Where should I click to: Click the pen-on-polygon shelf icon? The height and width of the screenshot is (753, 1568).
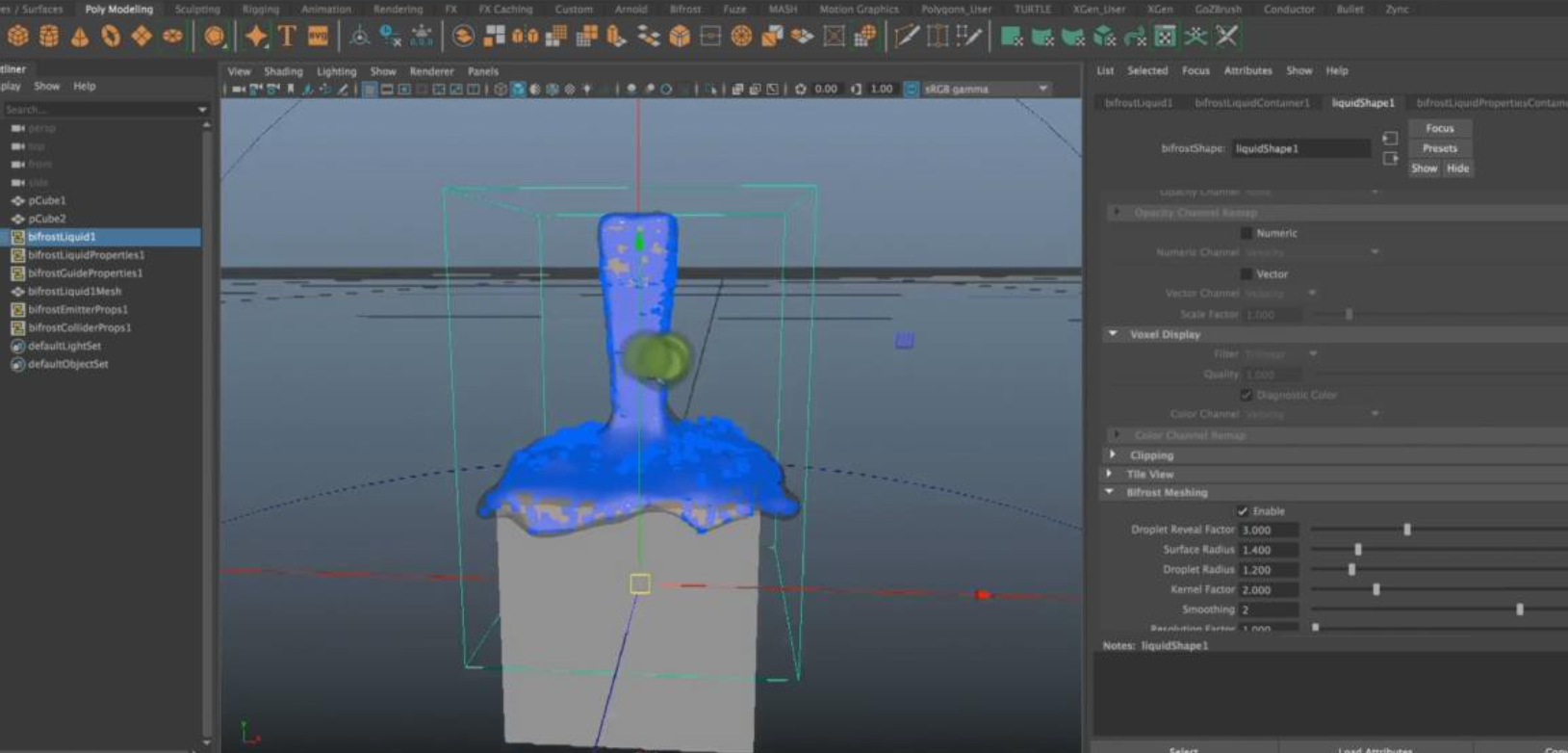pos(906,37)
